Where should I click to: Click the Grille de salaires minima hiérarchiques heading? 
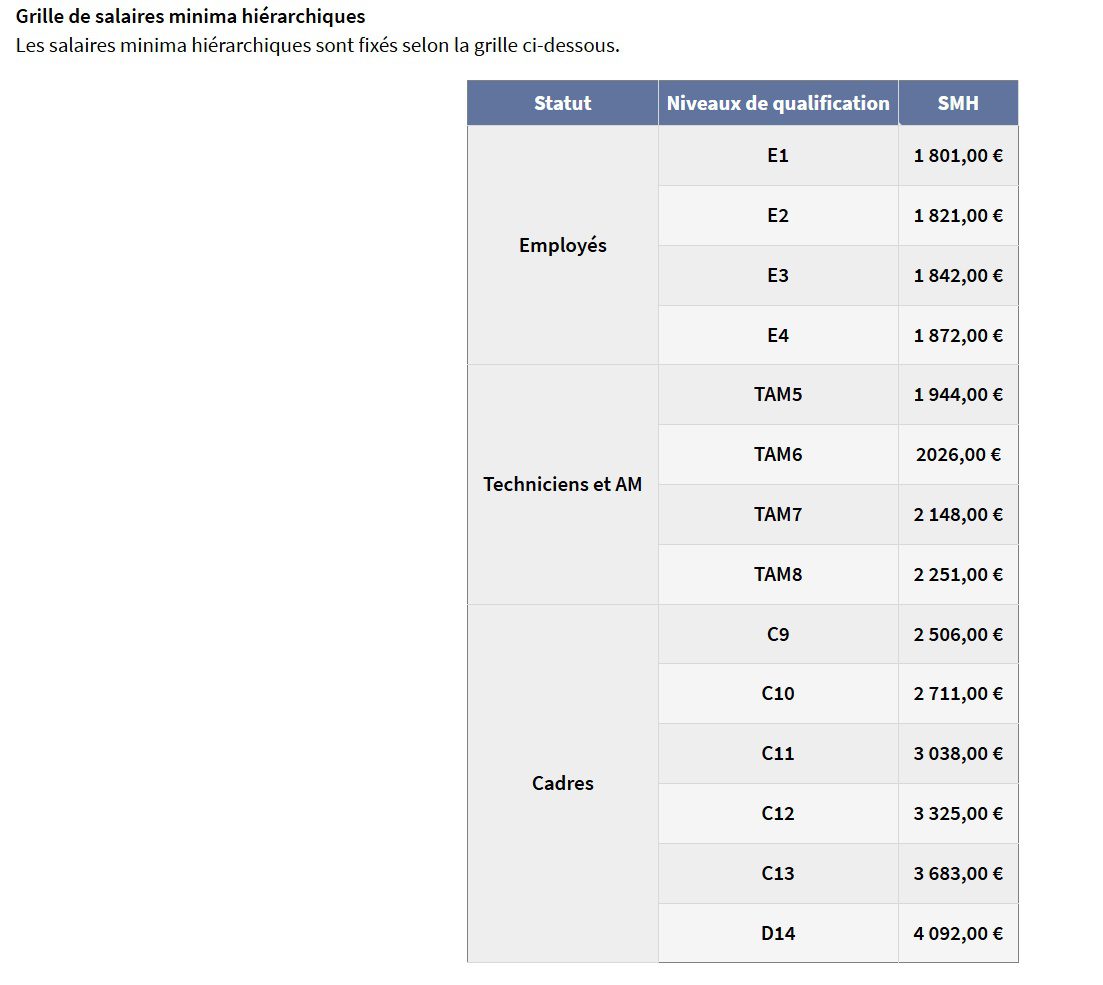[x=191, y=16]
